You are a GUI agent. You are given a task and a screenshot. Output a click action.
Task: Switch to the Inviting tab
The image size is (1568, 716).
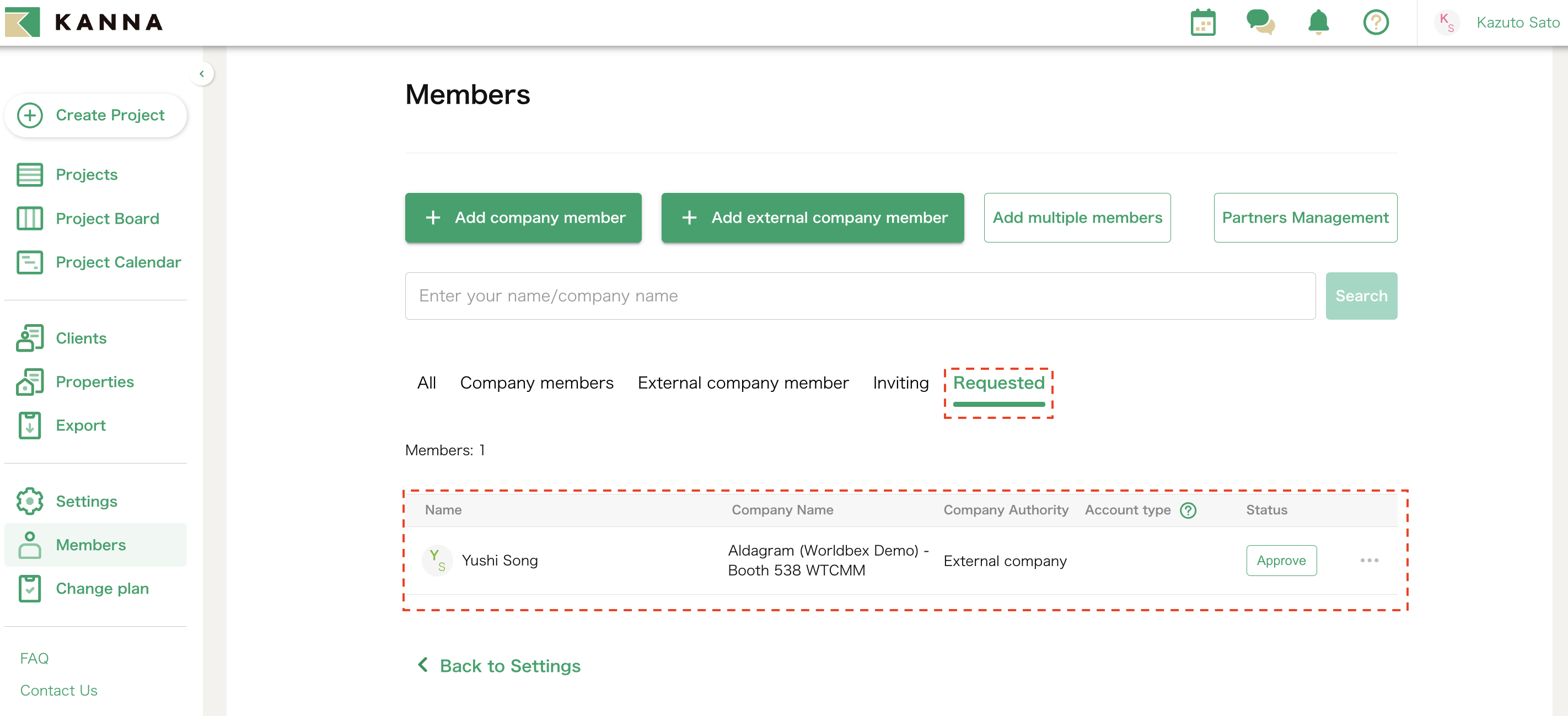[x=900, y=383]
